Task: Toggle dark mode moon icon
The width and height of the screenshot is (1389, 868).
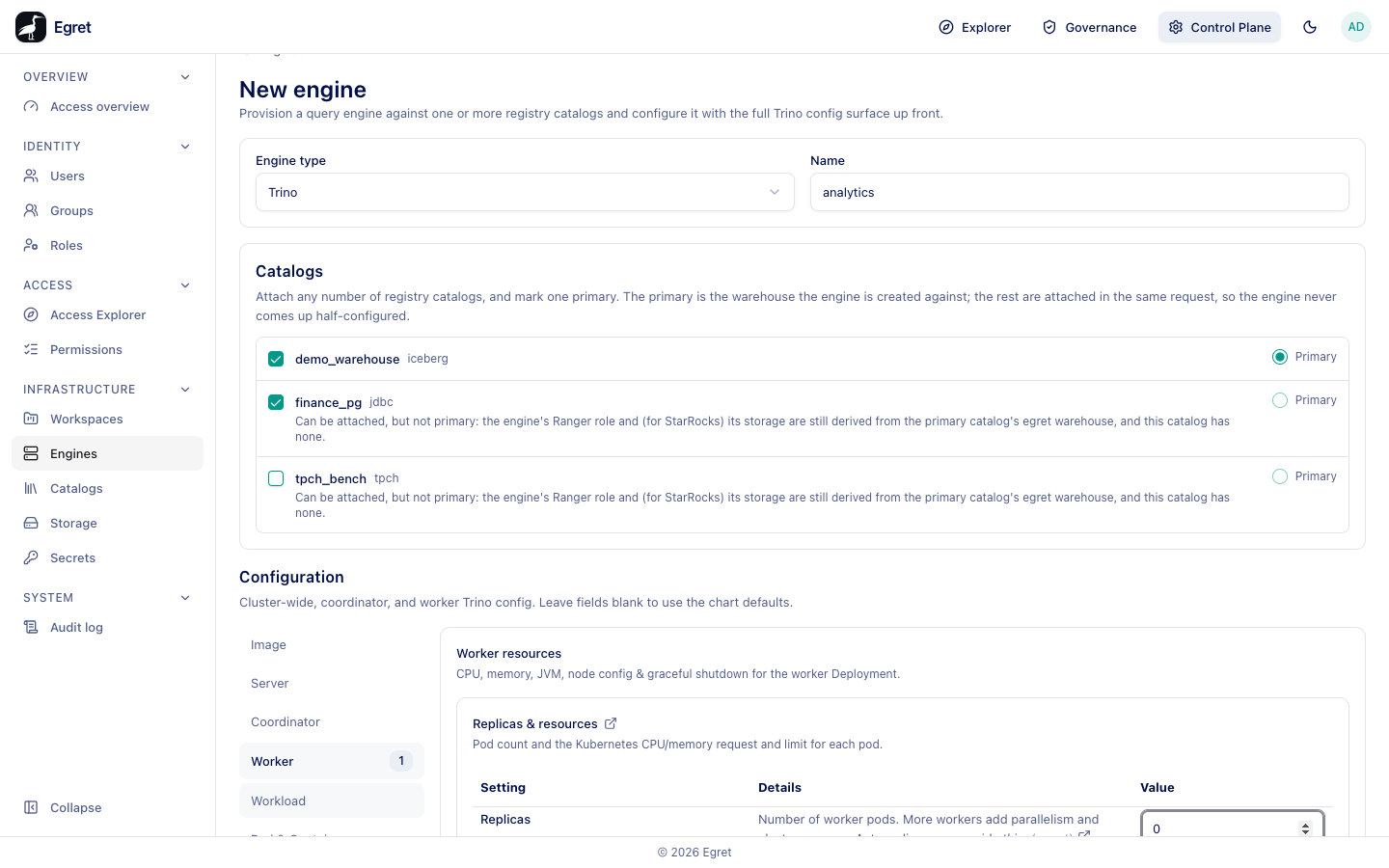Action: tap(1310, 27)
